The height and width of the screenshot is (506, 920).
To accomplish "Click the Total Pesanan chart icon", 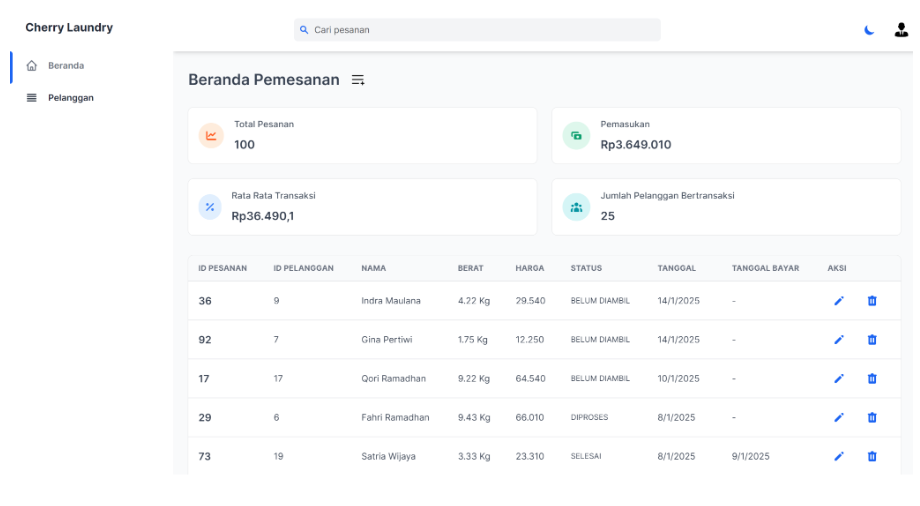I will click(x=211, y=136).
